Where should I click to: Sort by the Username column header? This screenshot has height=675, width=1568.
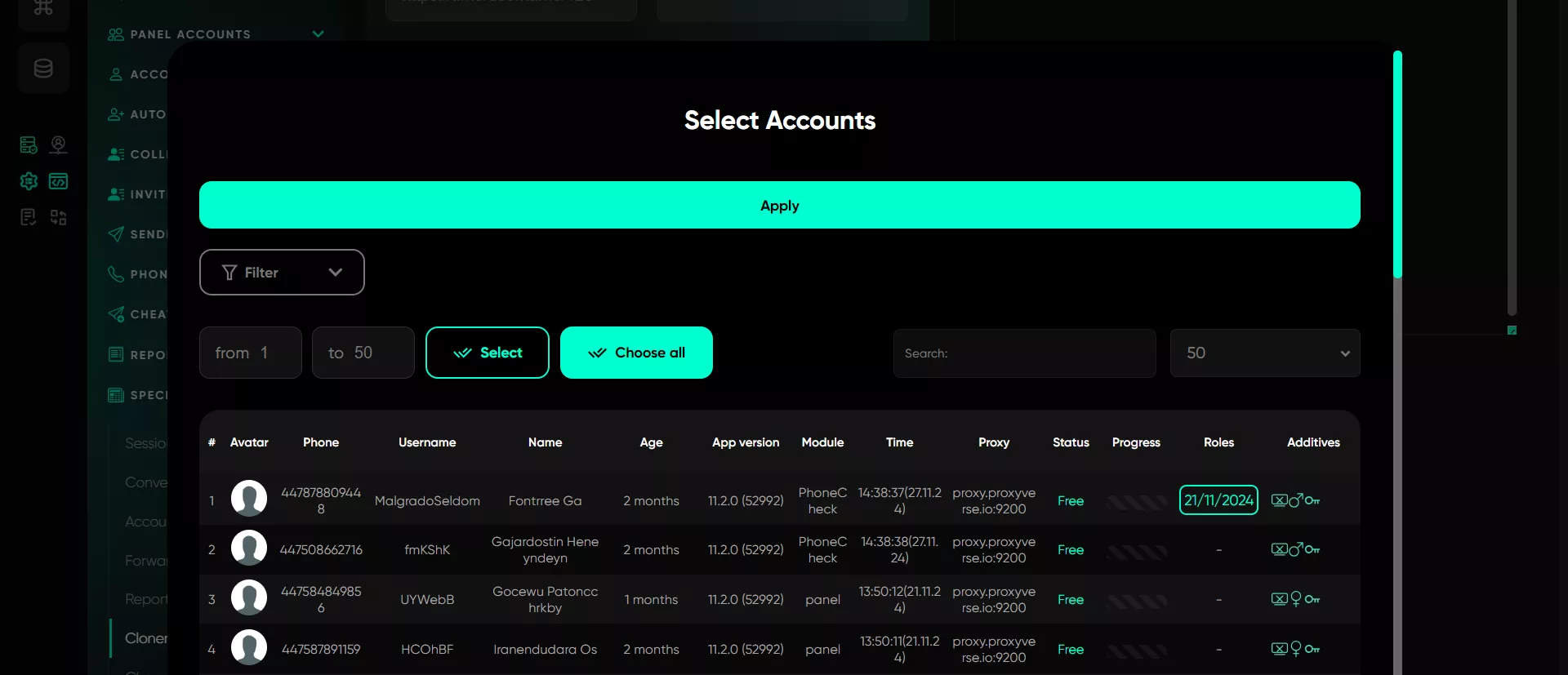[x=427, y=442]
